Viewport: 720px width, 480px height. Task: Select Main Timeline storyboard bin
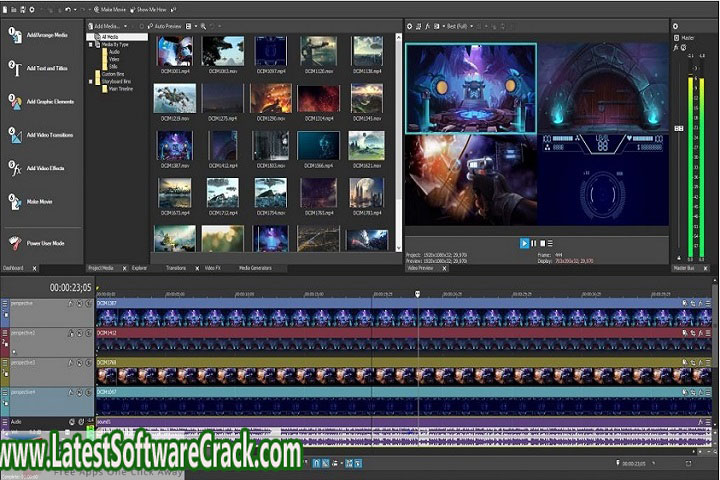coord(120,89)
